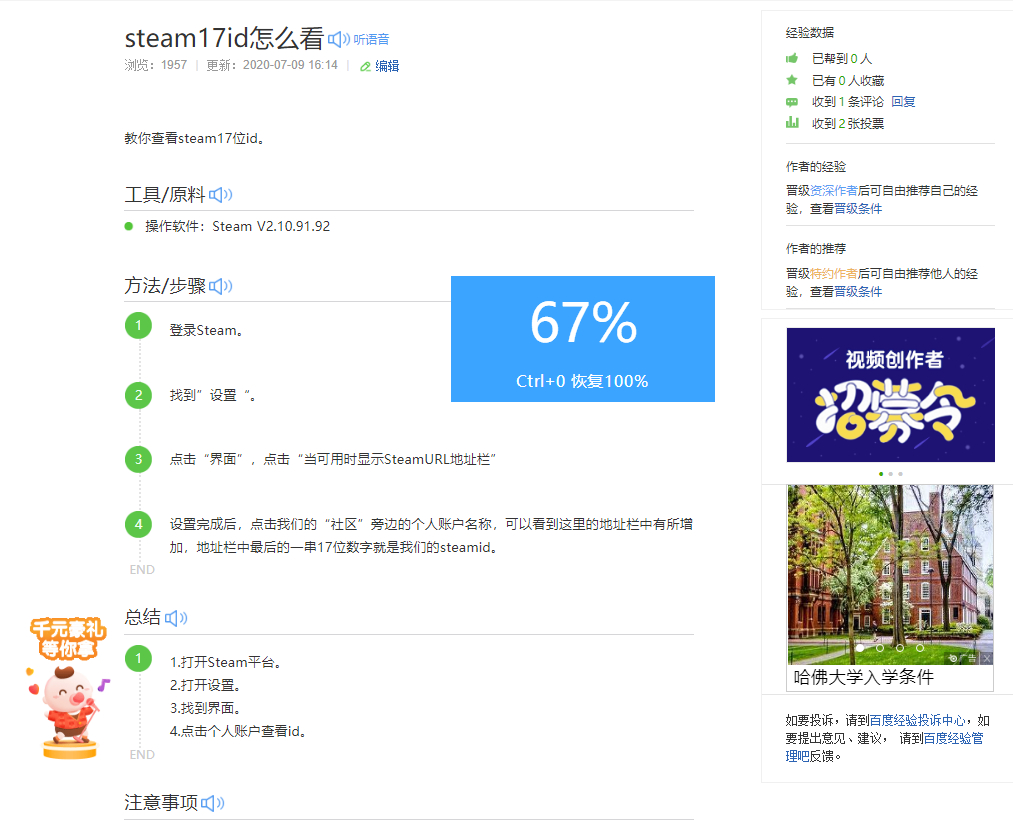Click step text mentioning 当可用时显示SteamURL地址栏
1013x822 pixels.
[x=333, y=459]
